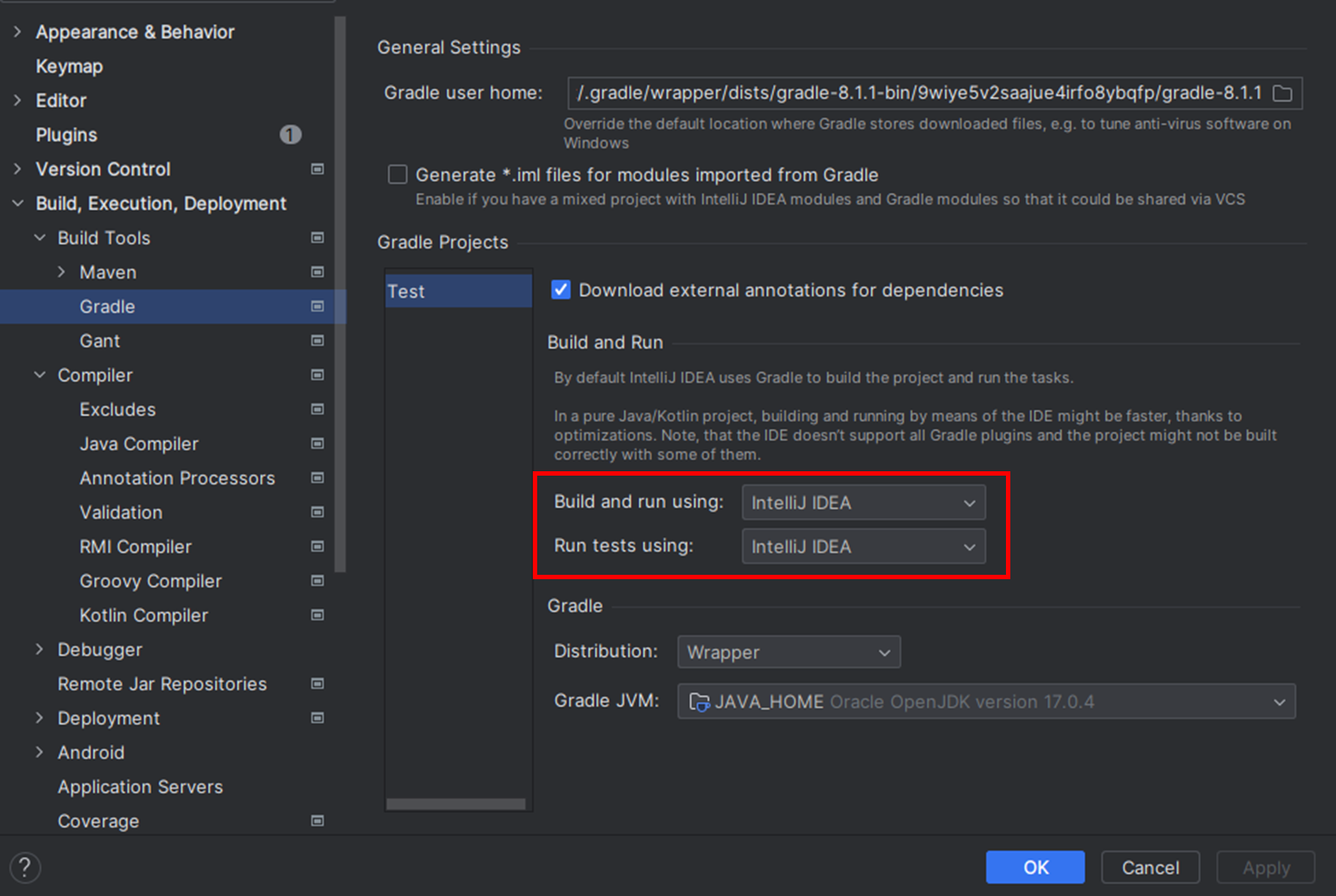1336x896 pixels.
Task: Click project-level settings icon next to Annotation Processors
Action: pyautogui.click(x=318, y=477)
